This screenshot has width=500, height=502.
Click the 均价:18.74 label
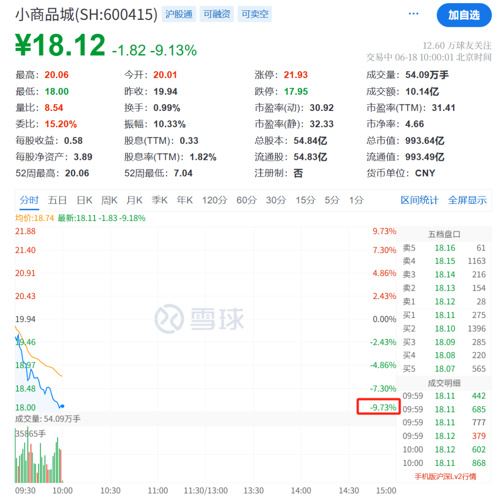click(34, 218)
